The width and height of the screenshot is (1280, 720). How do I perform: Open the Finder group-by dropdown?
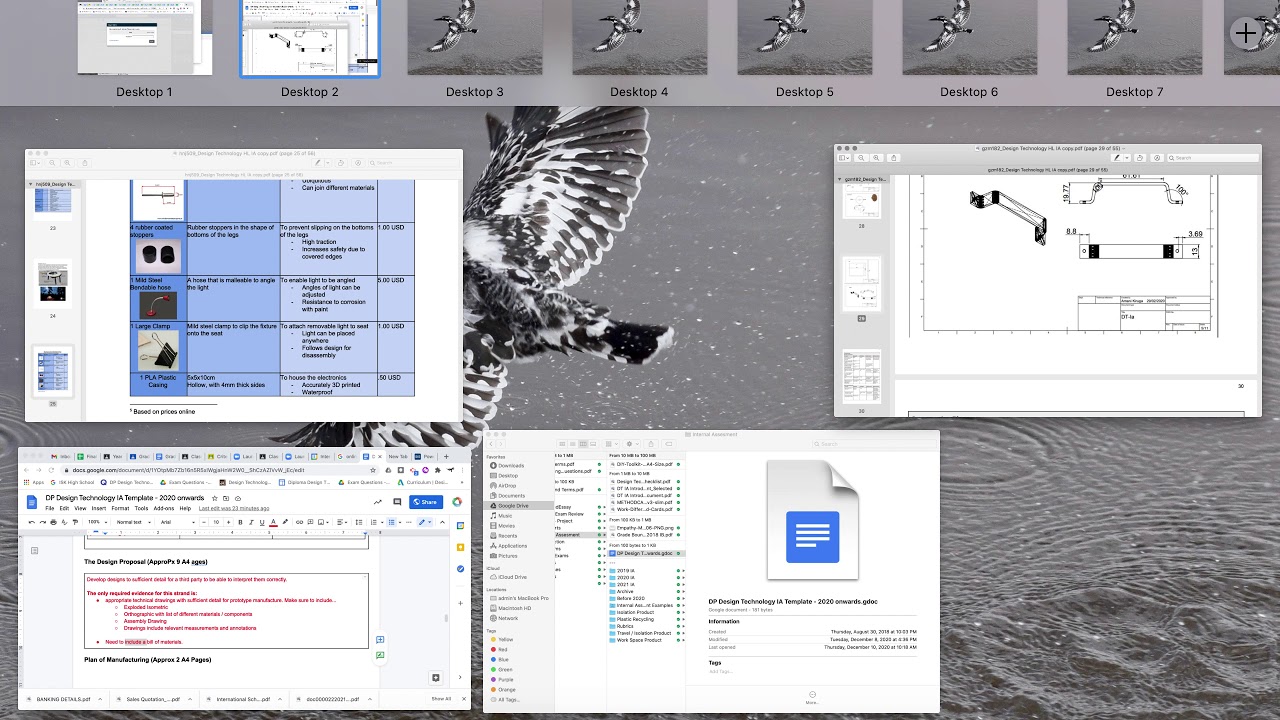610,444
